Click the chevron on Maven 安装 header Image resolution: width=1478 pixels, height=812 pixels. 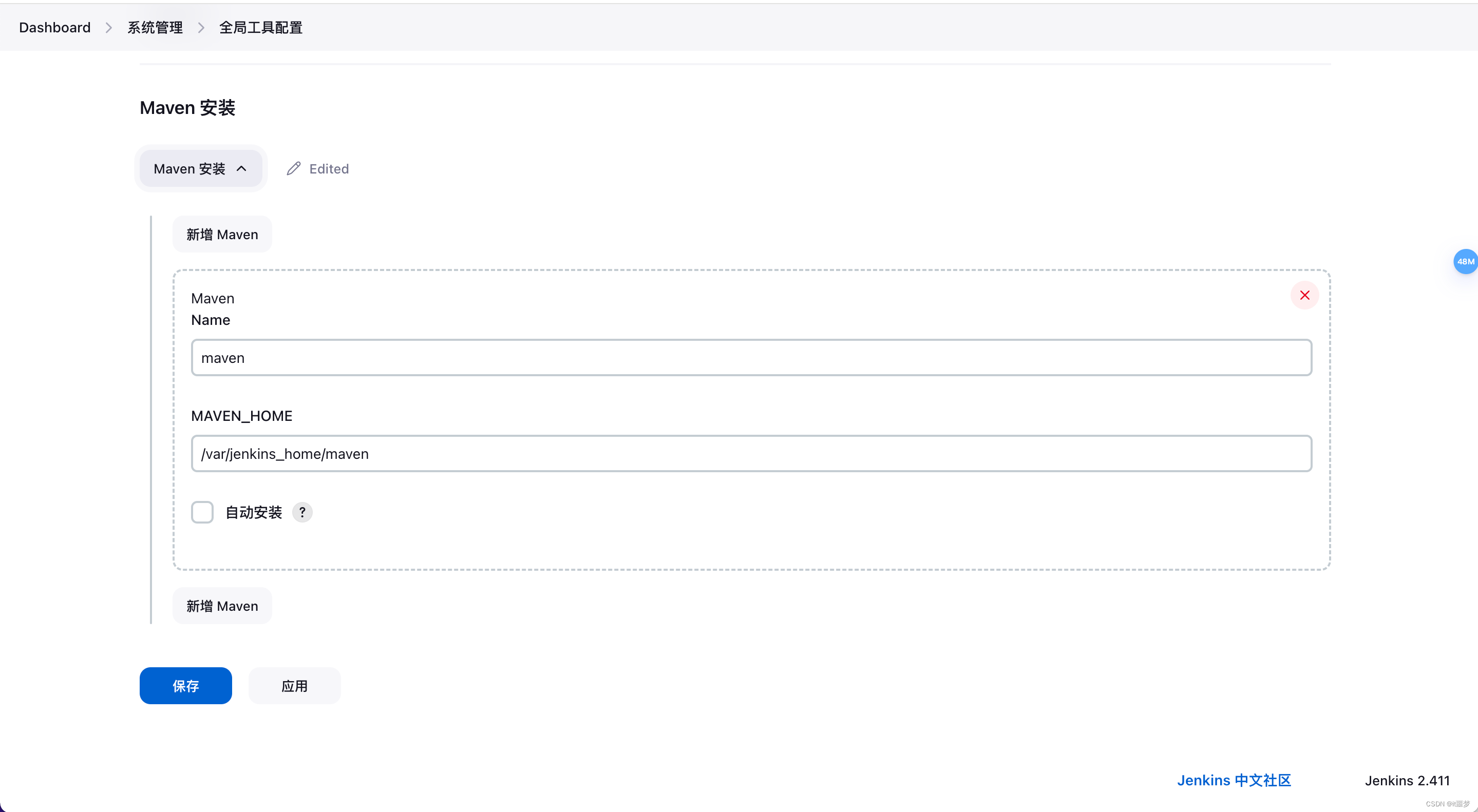[244, 168]
